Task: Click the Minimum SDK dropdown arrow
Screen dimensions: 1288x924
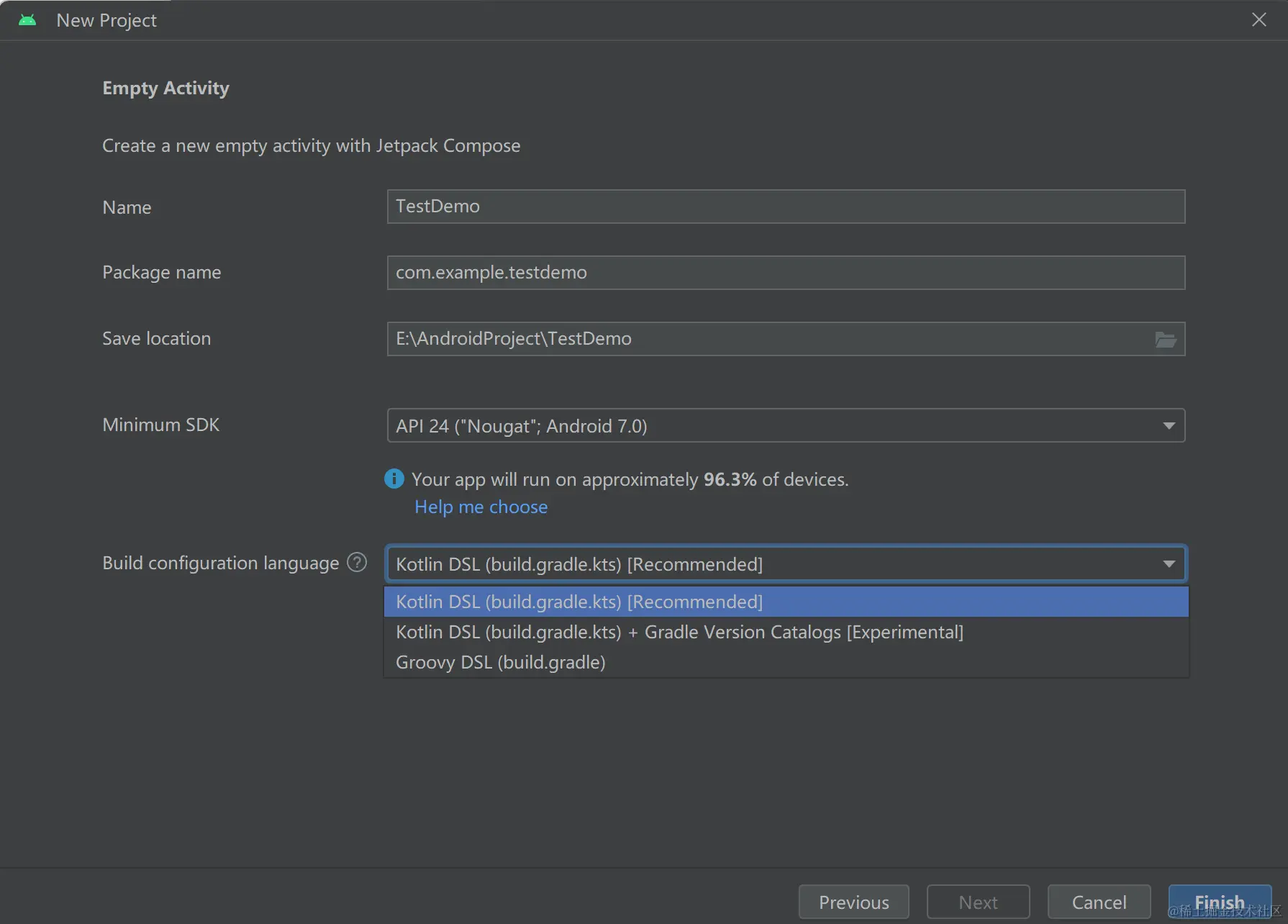Action: (1169, 425)
